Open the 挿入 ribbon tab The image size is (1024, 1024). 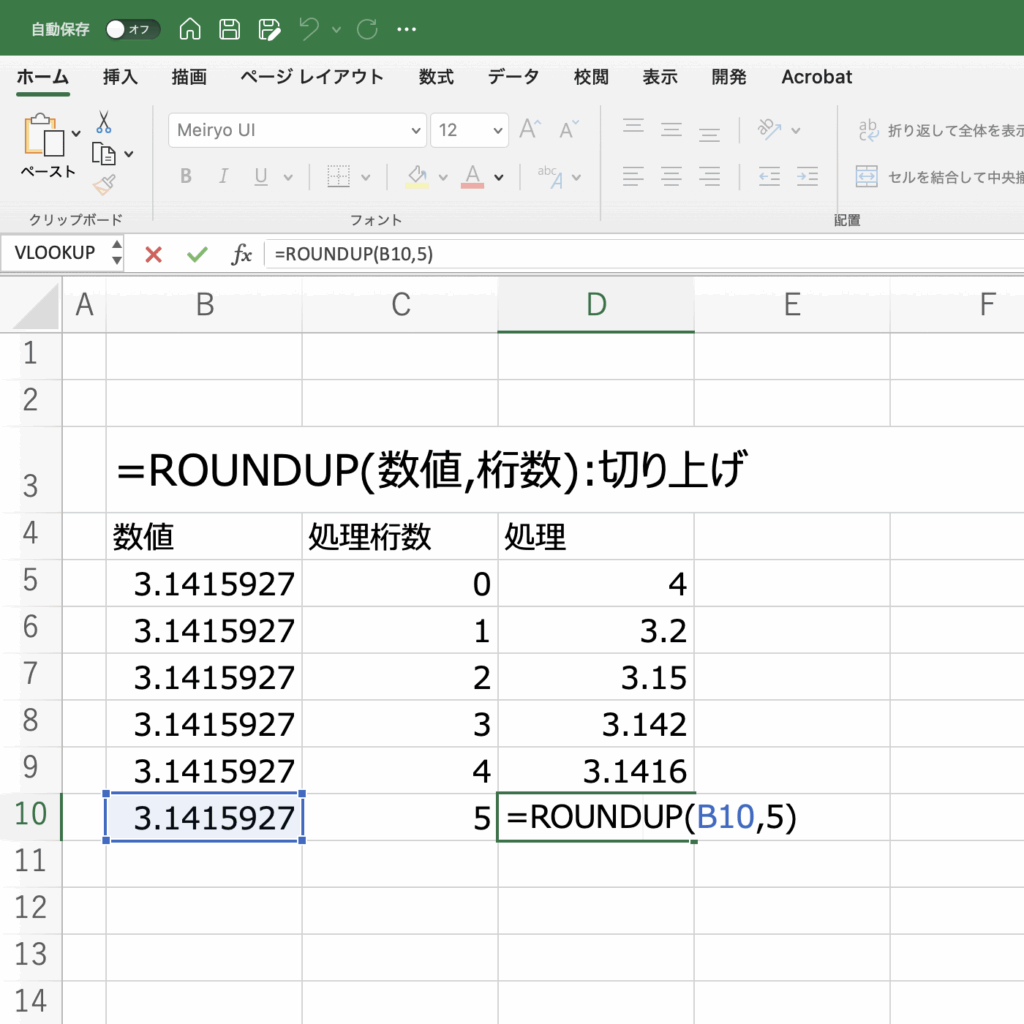120,77
